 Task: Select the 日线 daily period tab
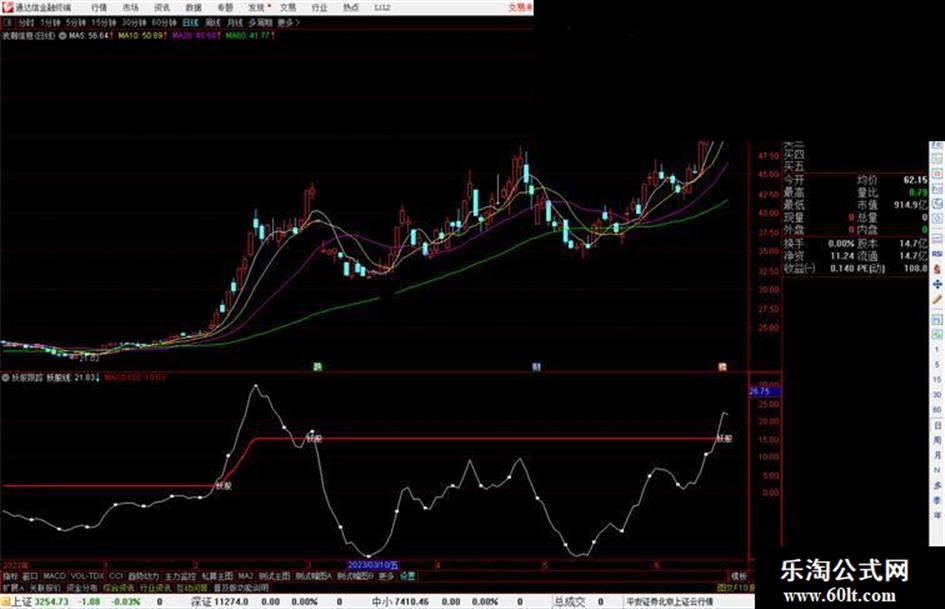click(x=190, y=23)
